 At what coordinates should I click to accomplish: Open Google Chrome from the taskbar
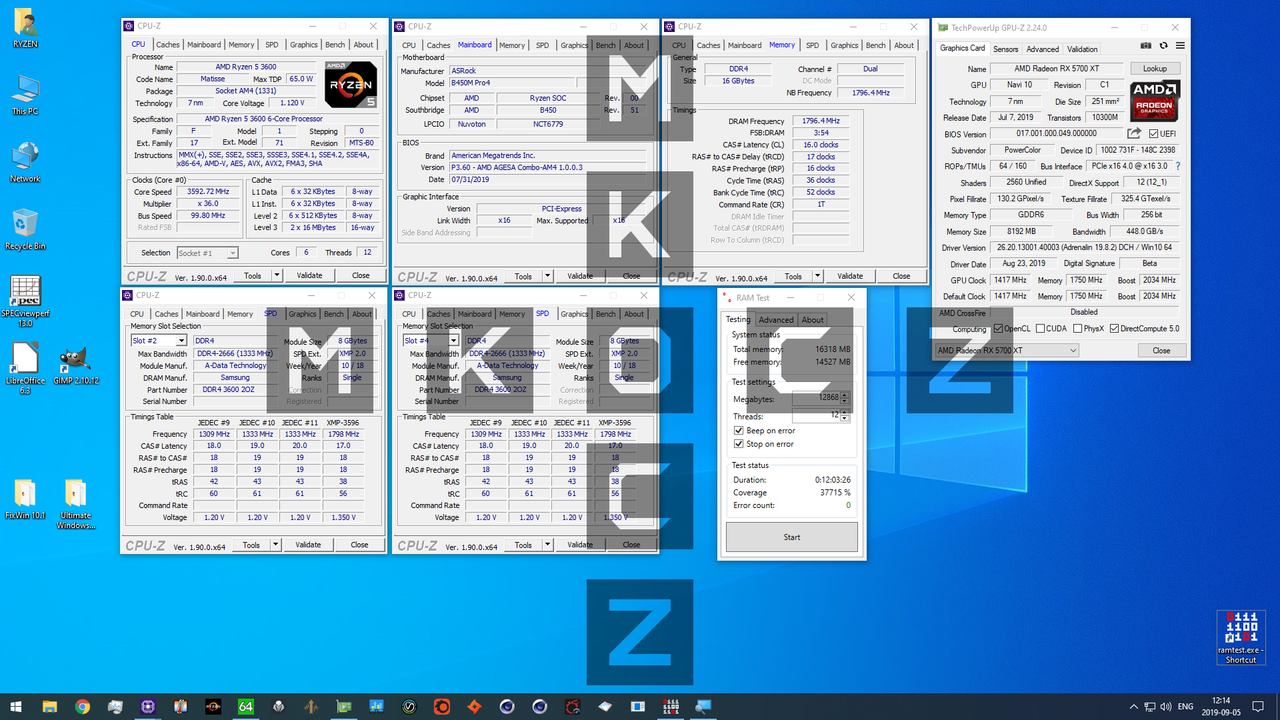click(x=83, y=706)
